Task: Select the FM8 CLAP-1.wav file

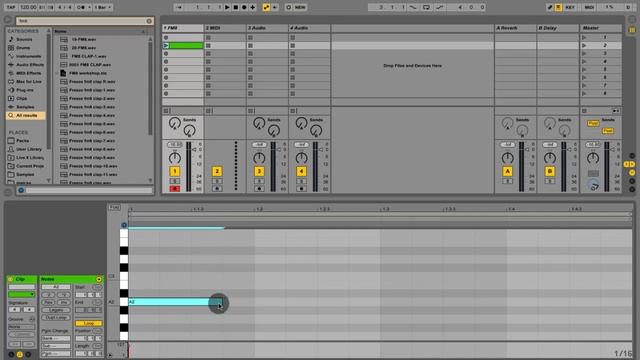Action: click(89, 56)
